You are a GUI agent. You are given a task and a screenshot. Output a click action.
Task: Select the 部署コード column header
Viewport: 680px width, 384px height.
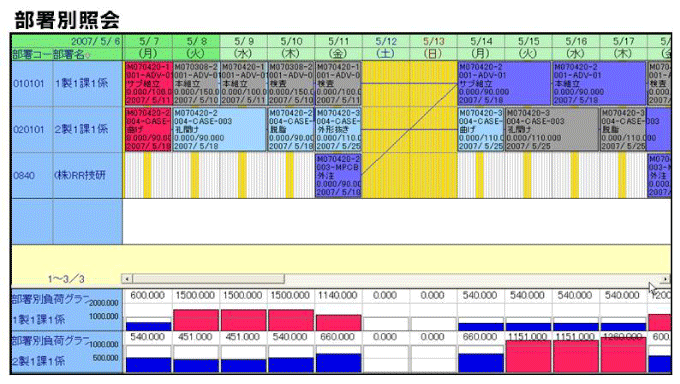[x=33, y=55]
